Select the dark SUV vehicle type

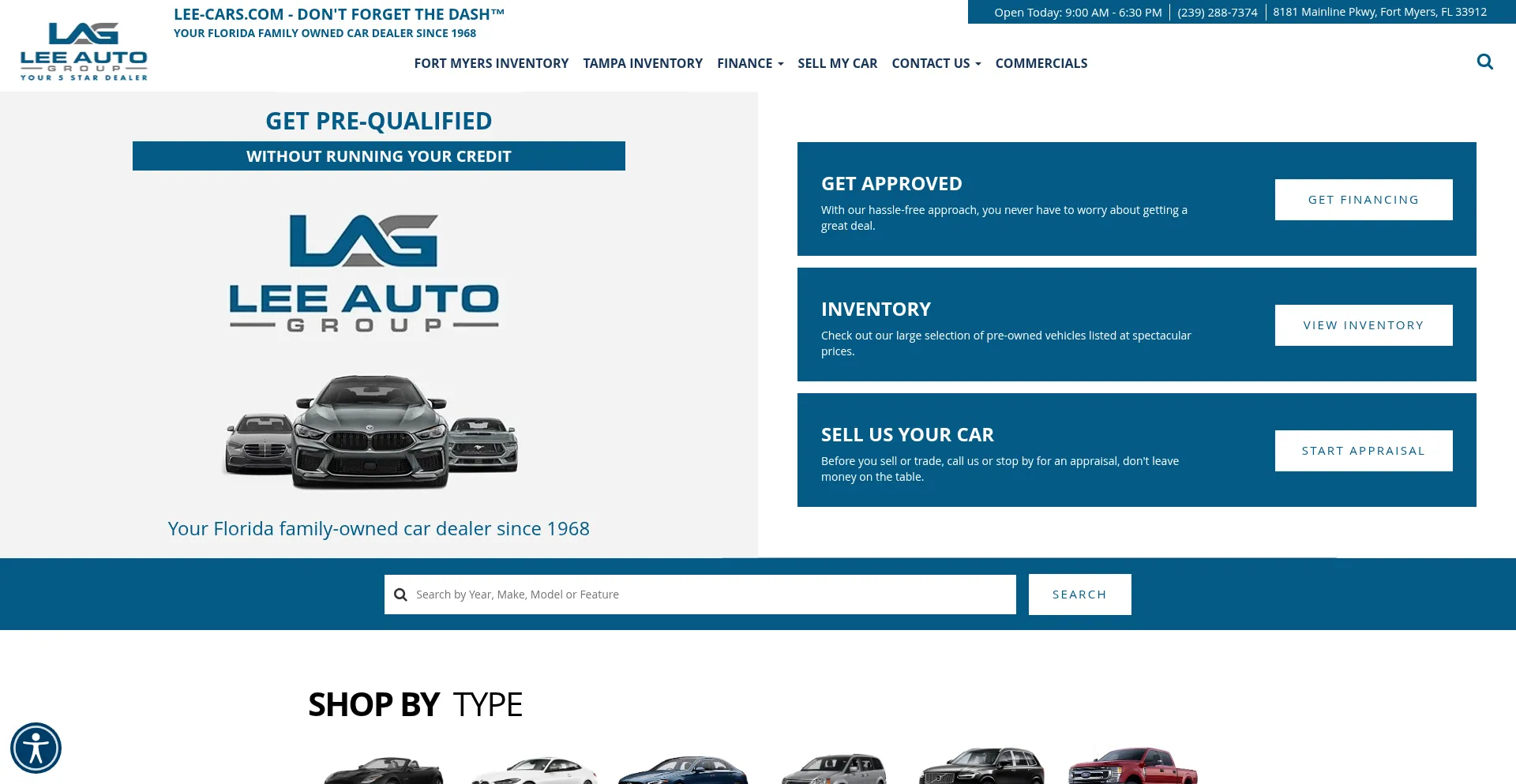click(981, 765)
